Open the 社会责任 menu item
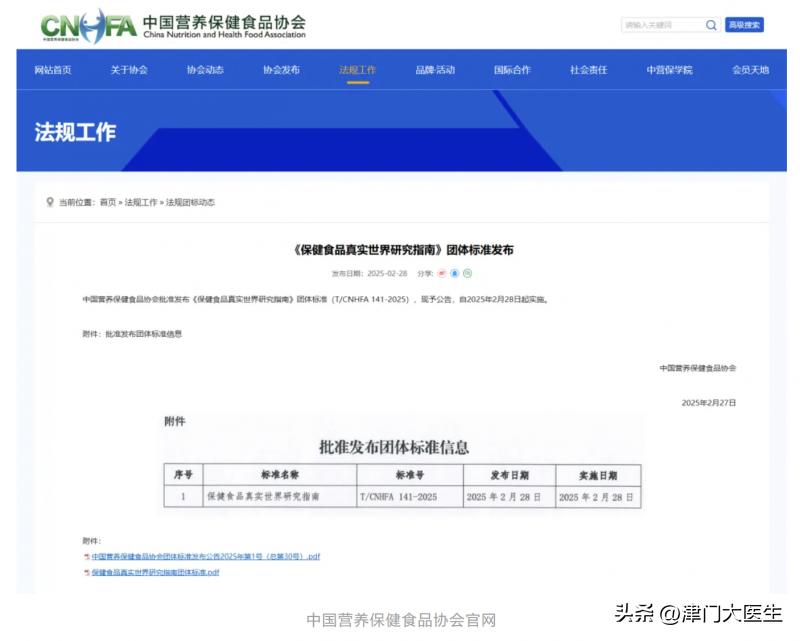Image resolution: width=800 pixels, height=641 pixels. click(x=588, y=70)
